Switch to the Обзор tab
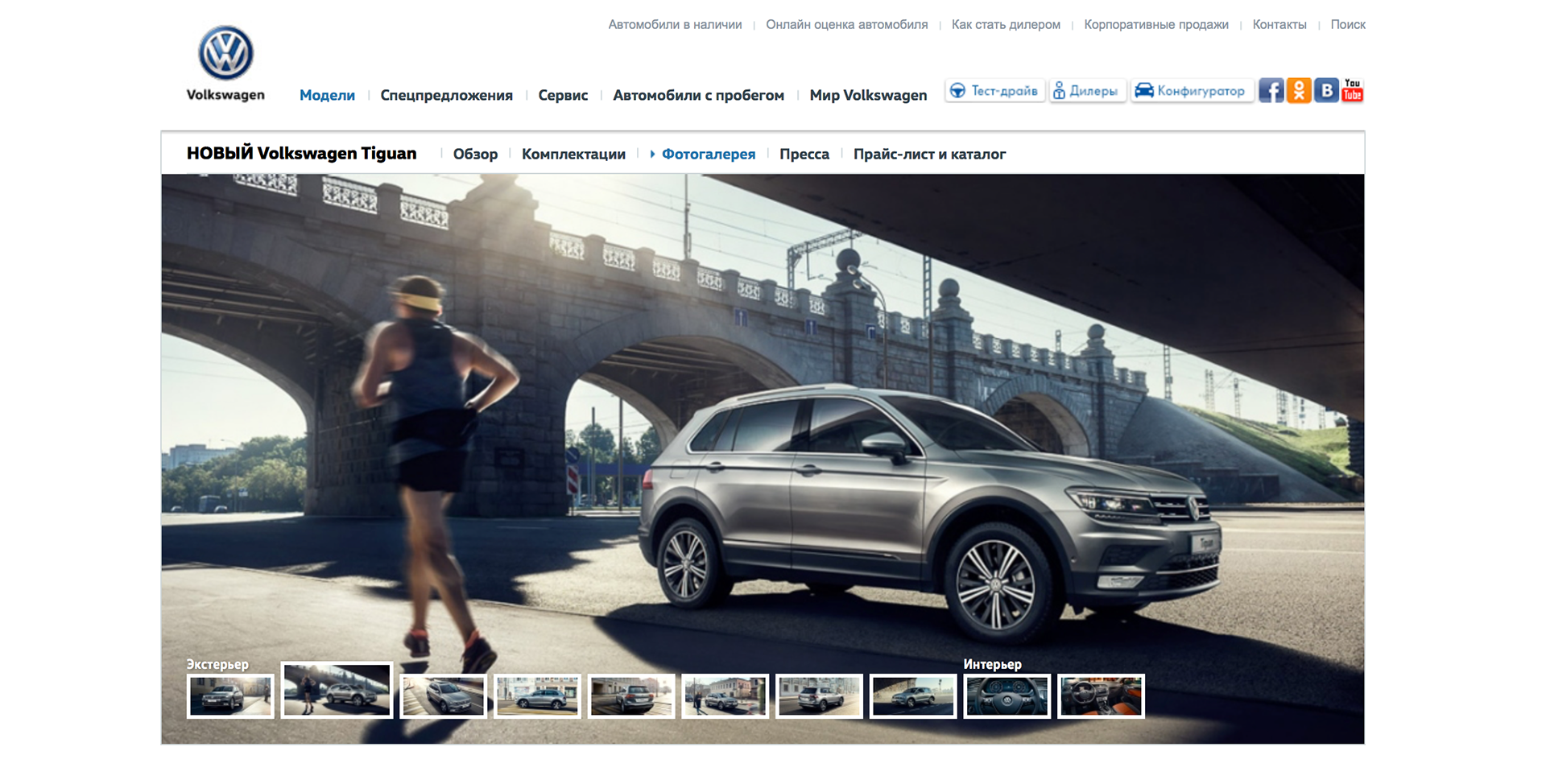The width and height of the screenshot is (1546, 784). (x=475, y=154)
